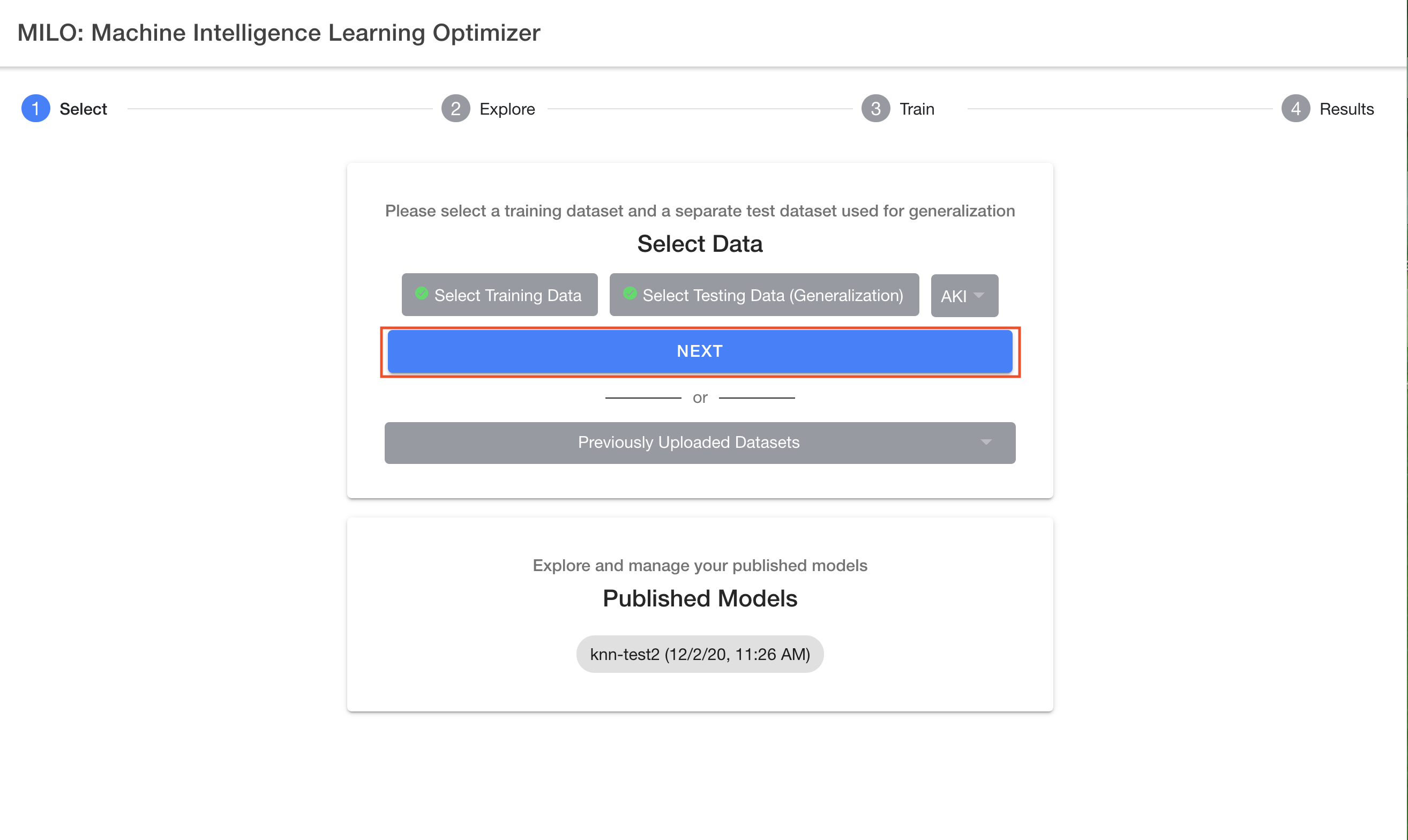1408x840 pixels.
Task: Open the knn-test2 published model
Action: pos(699,654)
